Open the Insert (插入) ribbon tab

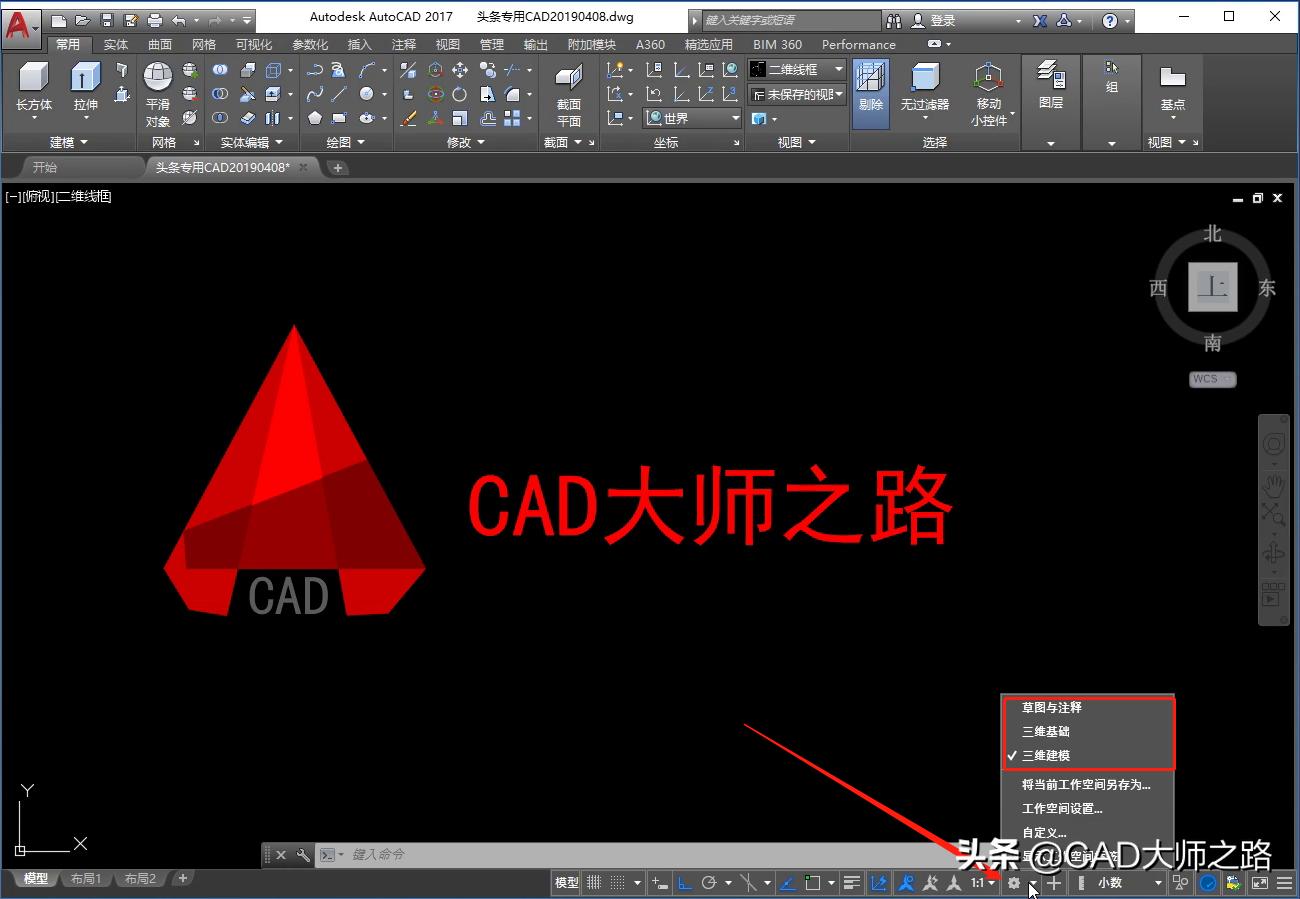pos(359,44)
